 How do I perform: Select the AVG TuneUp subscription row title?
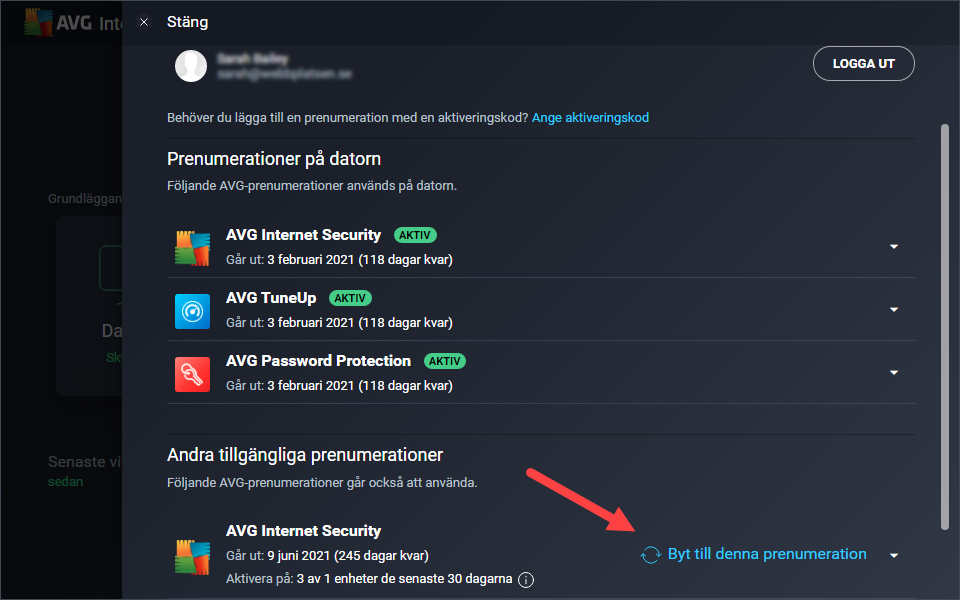click(271, 298)
